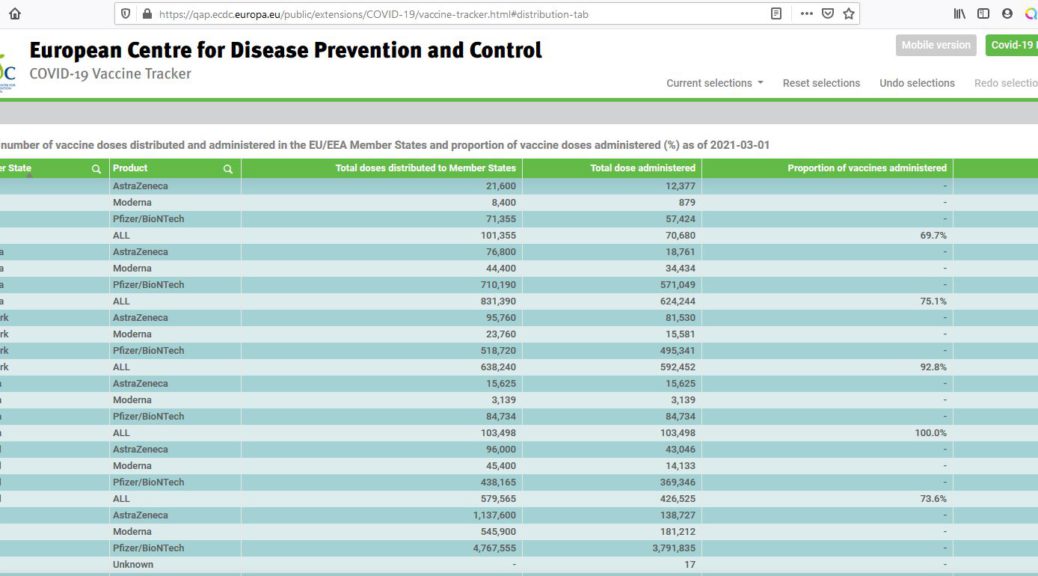Select the 101,355 distributed cell
The image size is (1038, 576).
point(382,235)
